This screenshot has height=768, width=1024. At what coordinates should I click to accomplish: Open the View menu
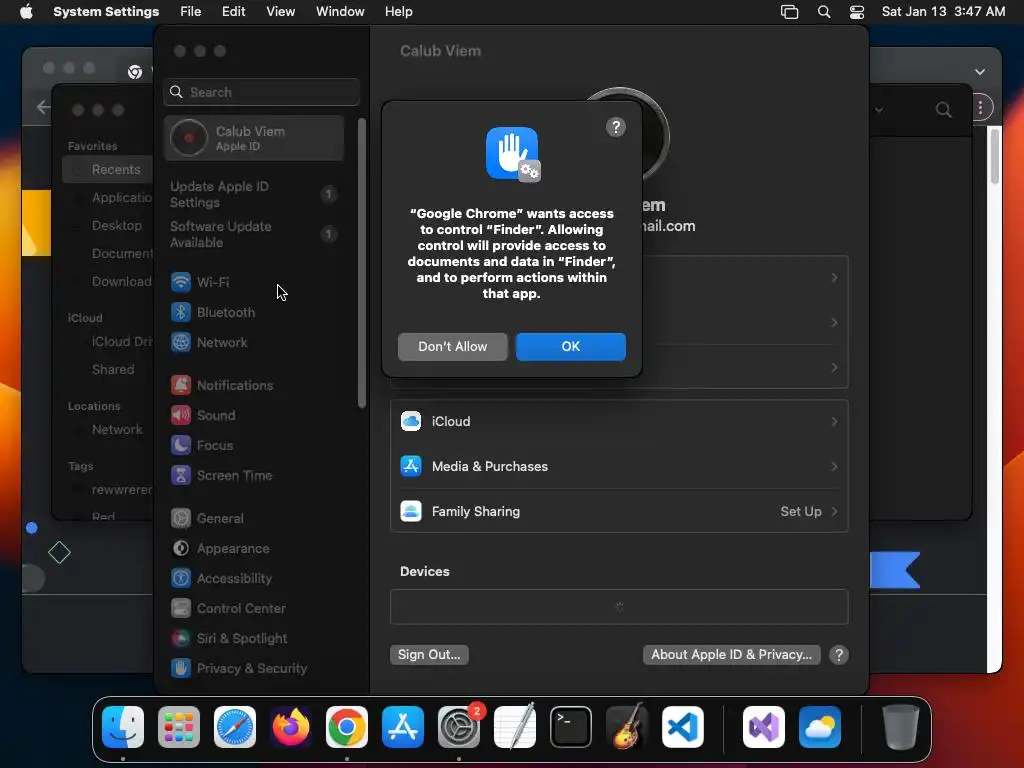[x=281, y=12]
